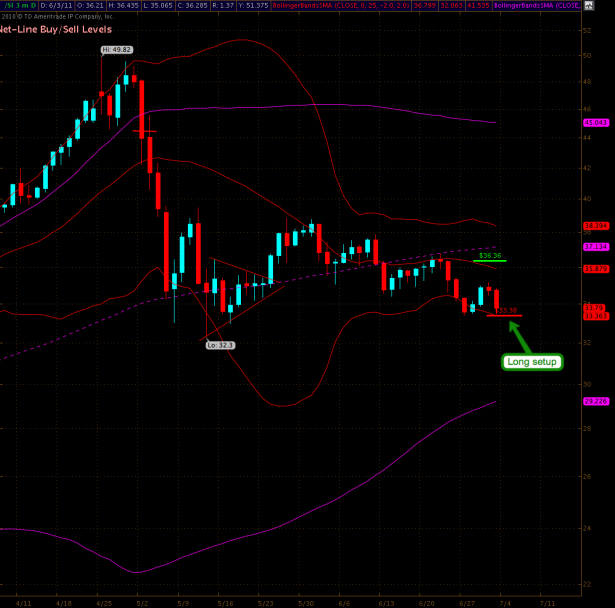Image resolution: width=615 pixels, height=608 pixels.
Task: Click the 35.879 red price tag
Action: tap(596, 267)
